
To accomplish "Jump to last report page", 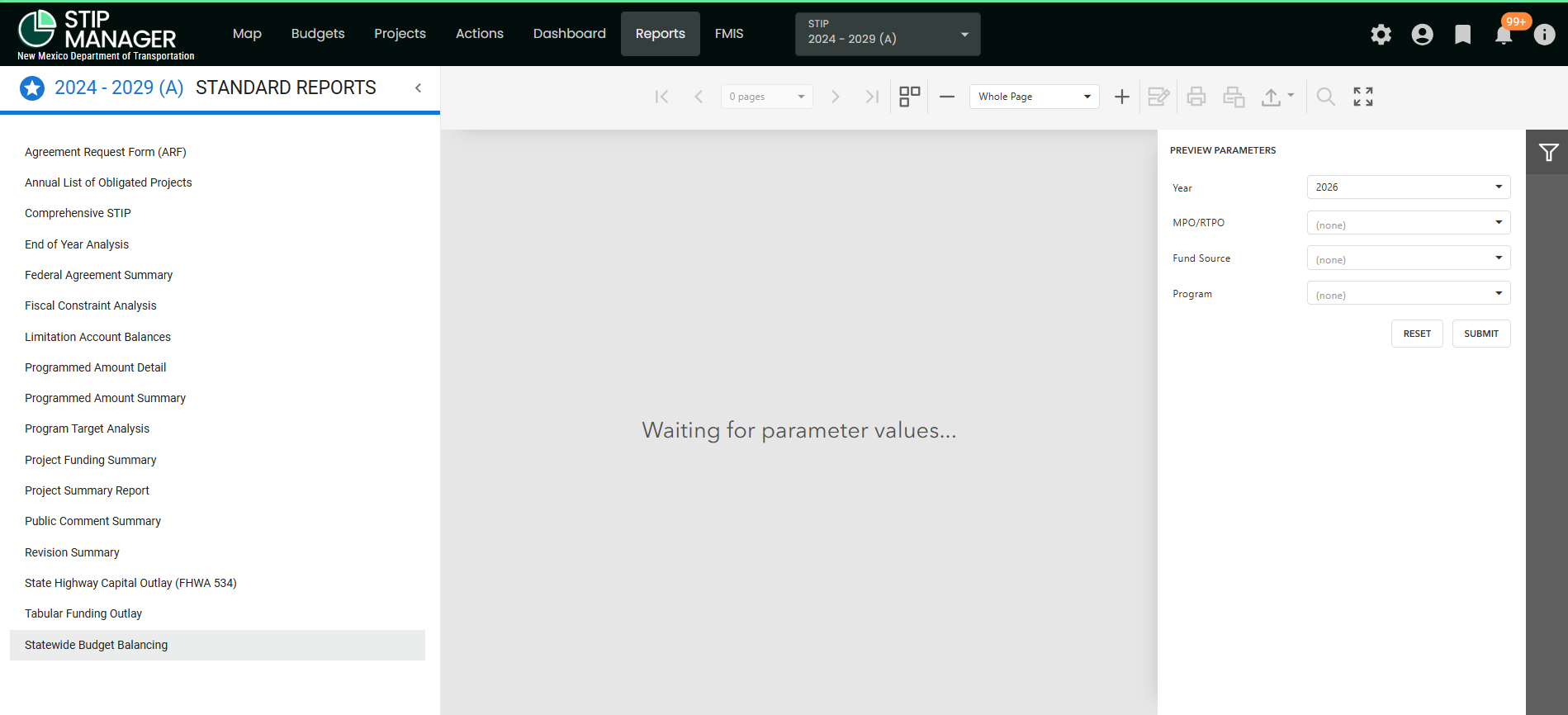I will (x=872, y=97).
